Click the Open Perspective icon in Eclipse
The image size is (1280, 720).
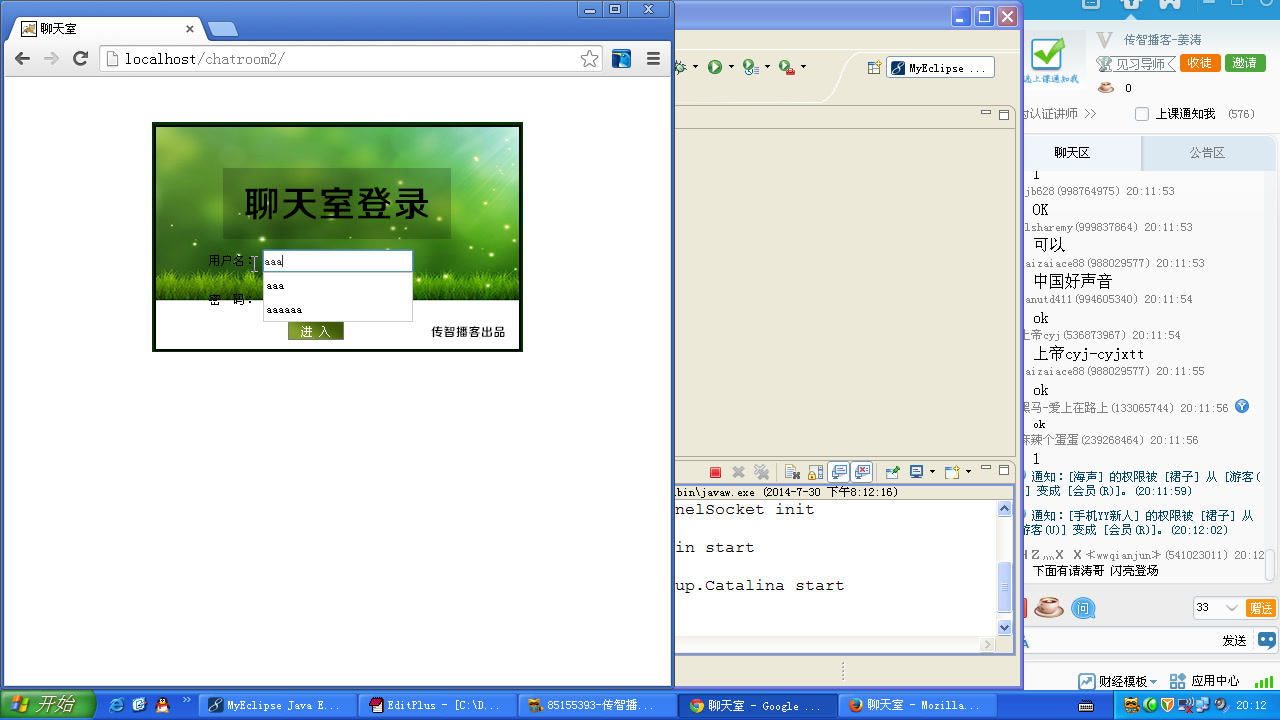tap(873, 67)
